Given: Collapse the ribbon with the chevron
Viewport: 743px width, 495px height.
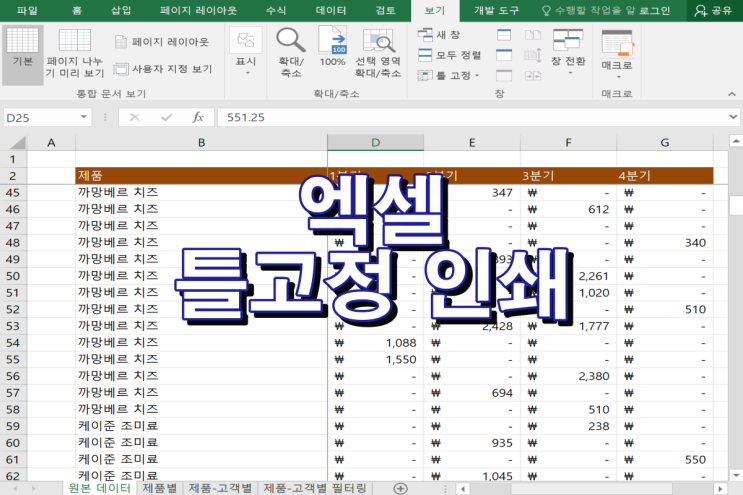Looking at the screenshot, I should pos(732,94).
